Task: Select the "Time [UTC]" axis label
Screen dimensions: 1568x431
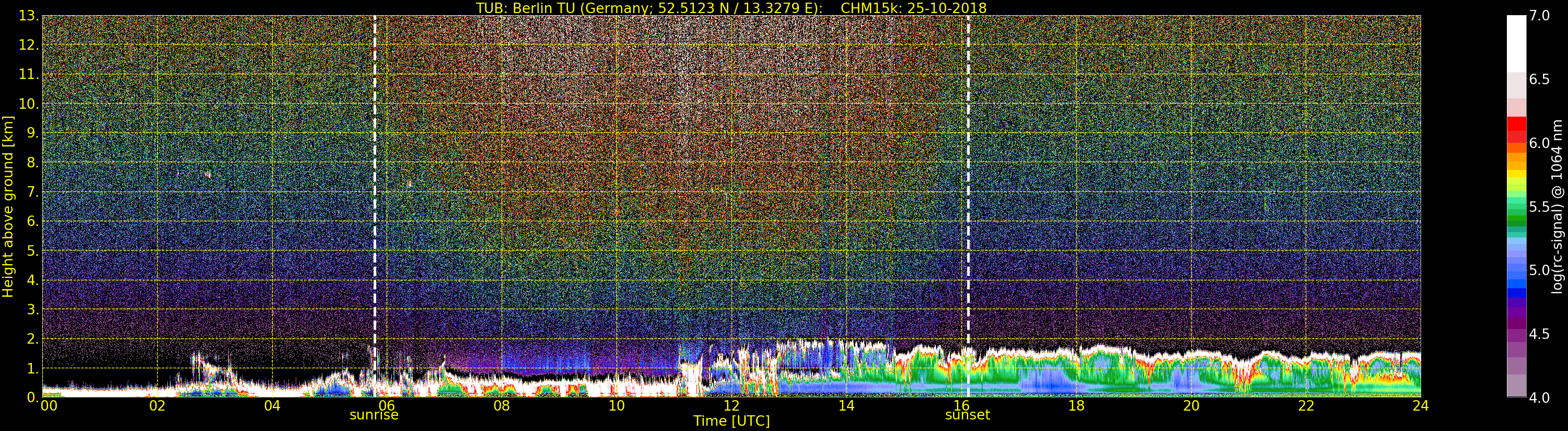Action: pos(731,421)
